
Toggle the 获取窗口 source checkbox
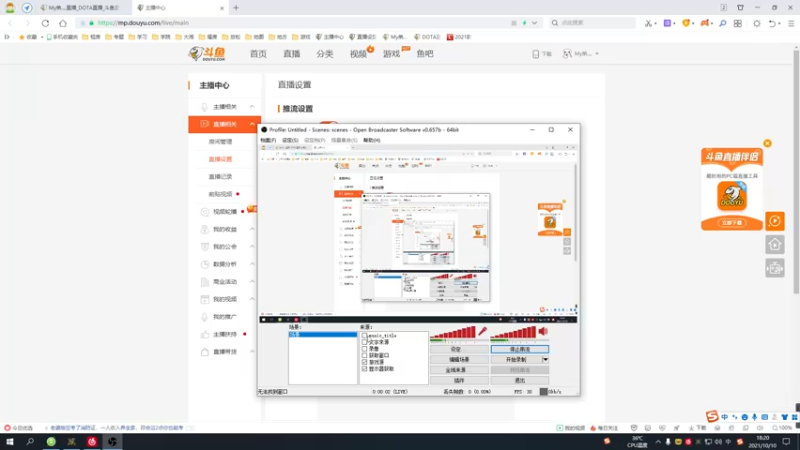[x=364, y=356]
